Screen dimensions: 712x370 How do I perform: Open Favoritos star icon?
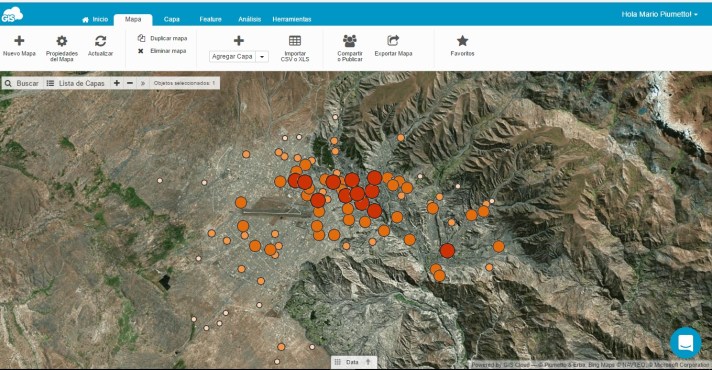click(462, 41)
